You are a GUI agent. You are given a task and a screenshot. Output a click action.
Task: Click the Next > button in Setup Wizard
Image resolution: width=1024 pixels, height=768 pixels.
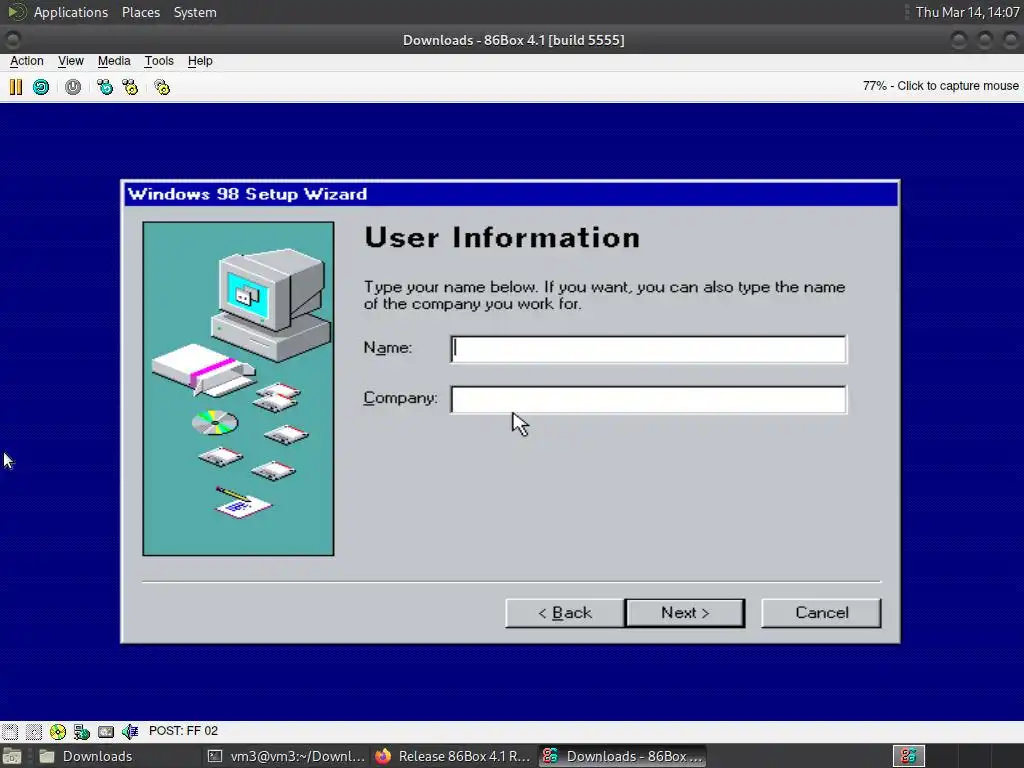[684, 613]
